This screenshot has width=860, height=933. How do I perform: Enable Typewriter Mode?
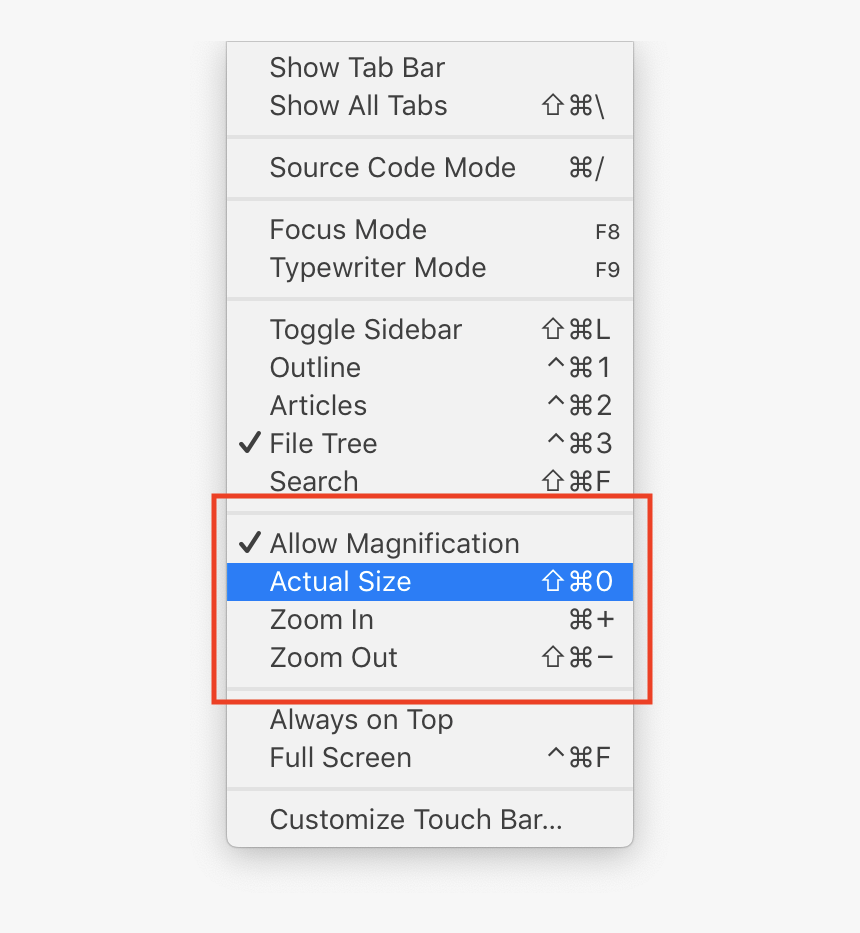(377, 268)
